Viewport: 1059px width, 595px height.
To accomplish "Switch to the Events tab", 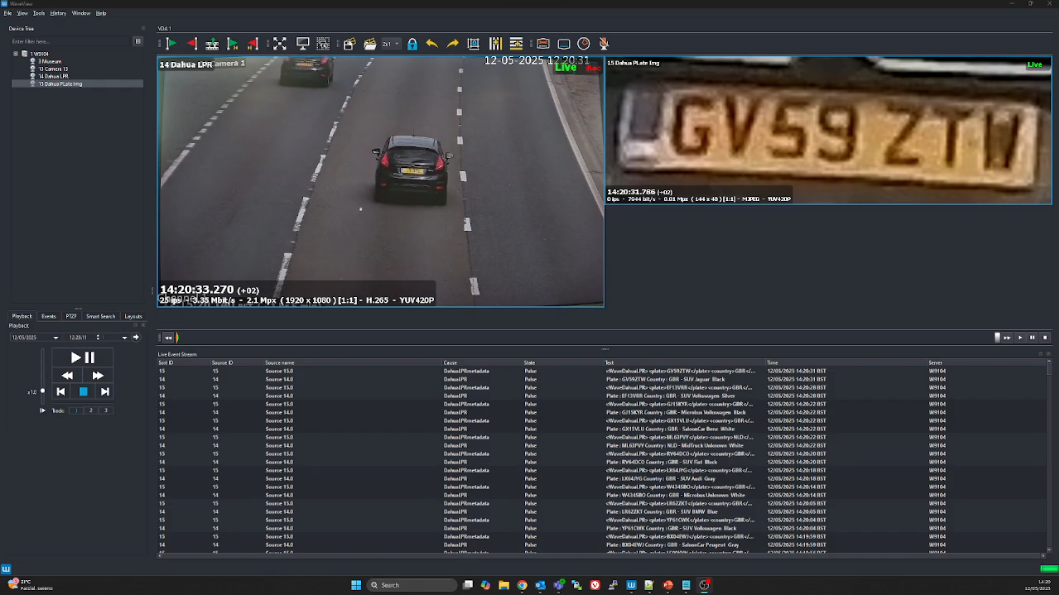I will 49,316.
